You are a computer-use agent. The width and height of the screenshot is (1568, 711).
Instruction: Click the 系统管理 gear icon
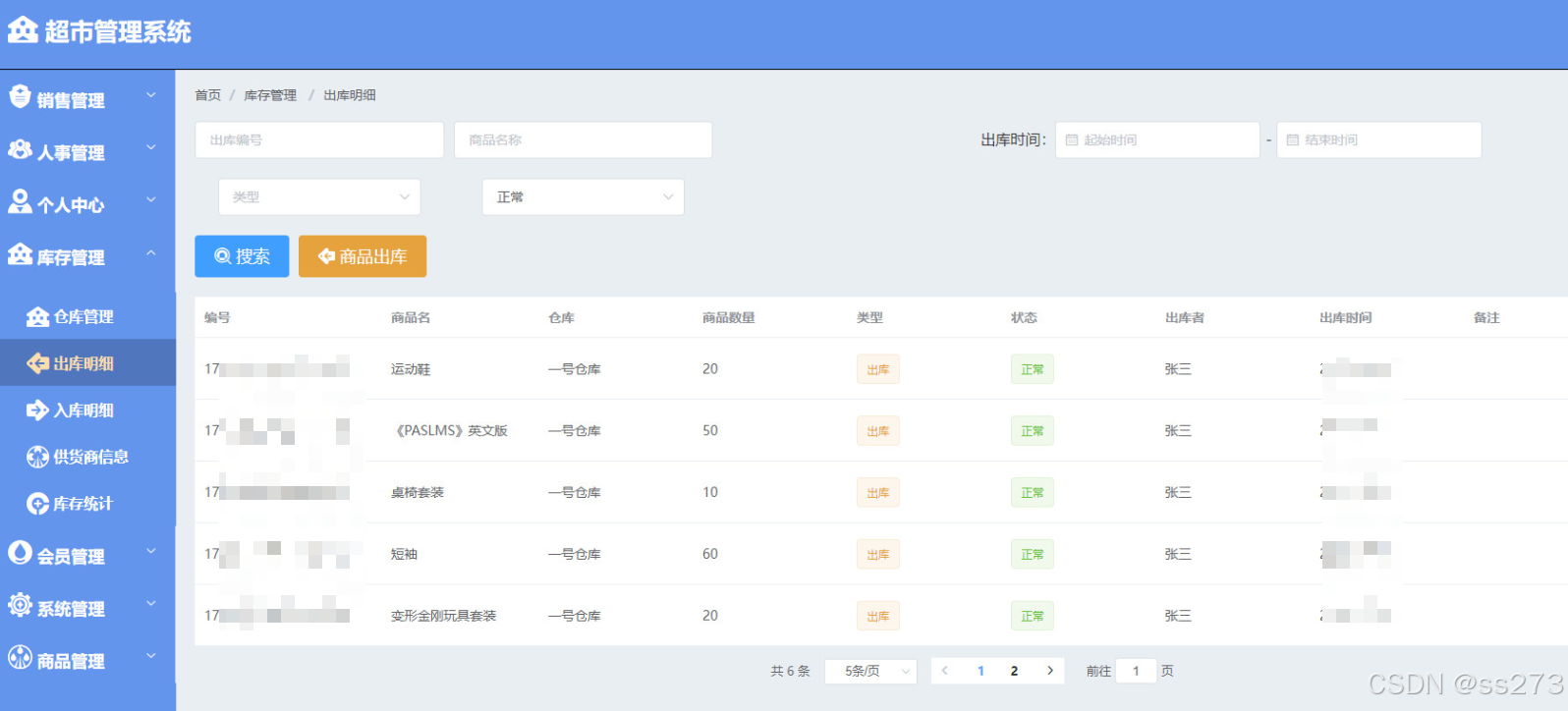tap(20, 605)
